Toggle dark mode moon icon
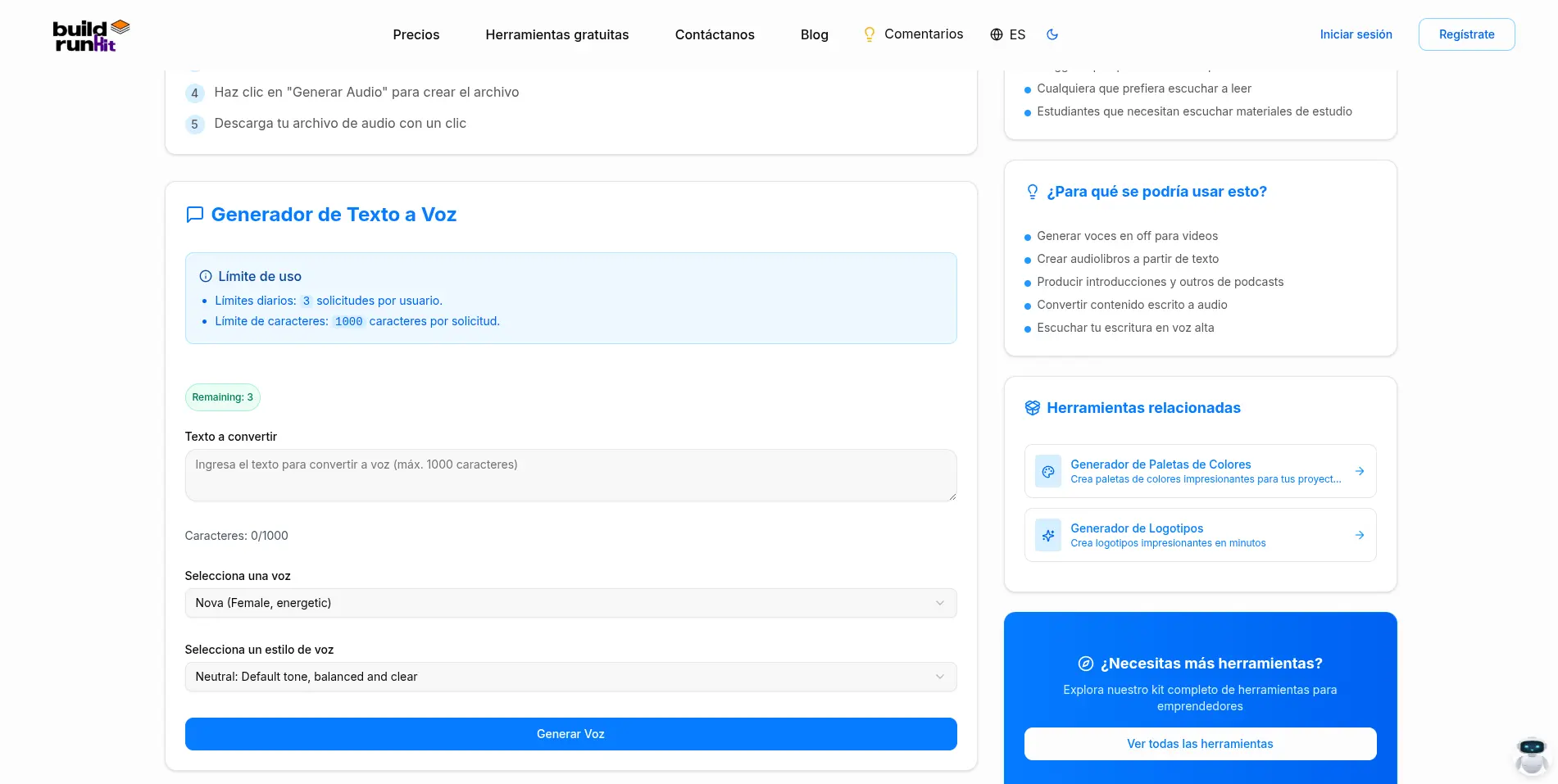Screen dimensions: 1558x784 tap(1052, 34)
